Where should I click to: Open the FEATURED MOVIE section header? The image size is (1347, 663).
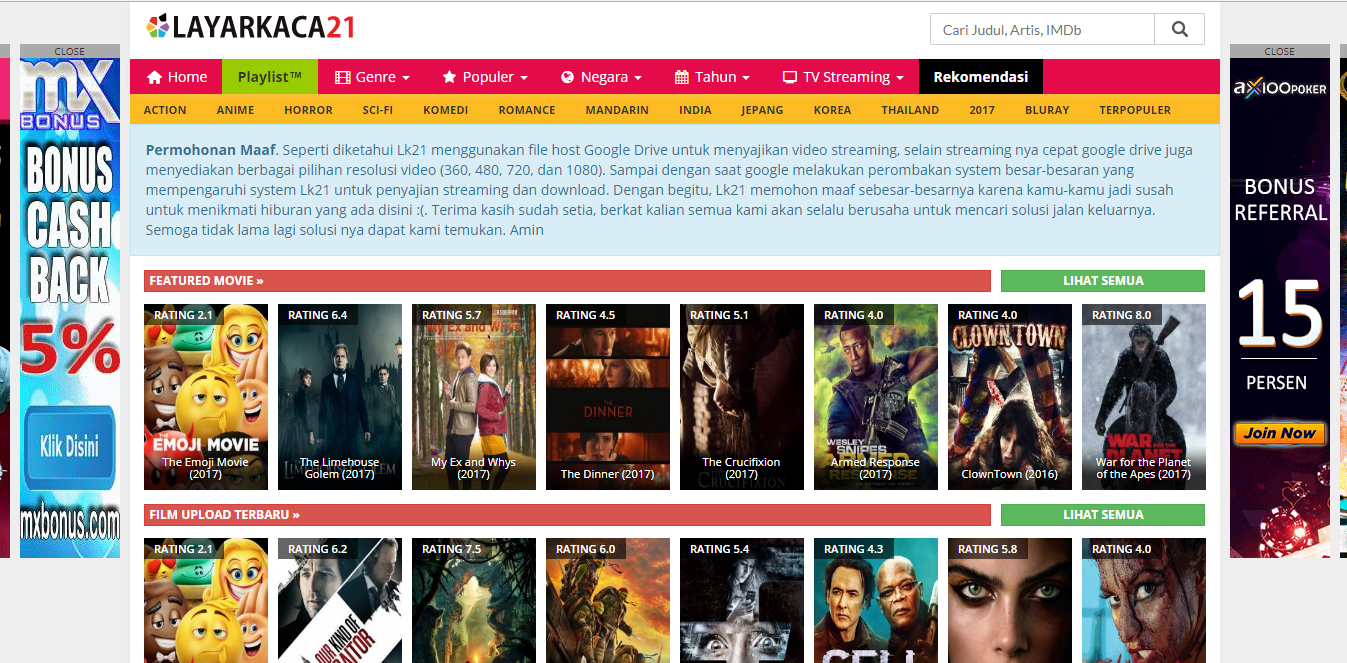coord(567,281)
